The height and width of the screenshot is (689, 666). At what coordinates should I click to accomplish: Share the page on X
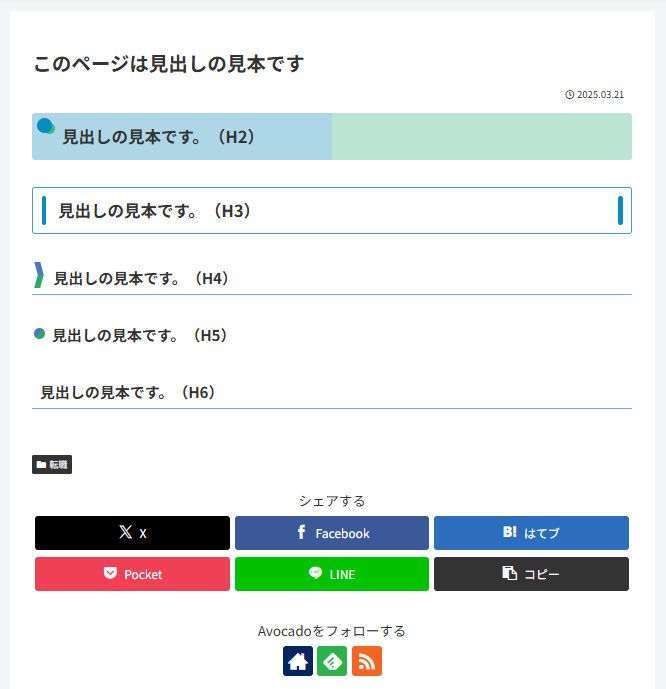[132, 533]
